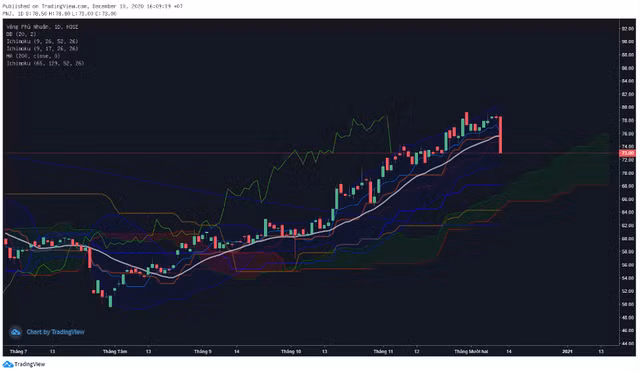The width and height of the screenshot is (640, 372).
Task: Click 'Tháng 10' on the time axis
Action: (x=291, y=351)
